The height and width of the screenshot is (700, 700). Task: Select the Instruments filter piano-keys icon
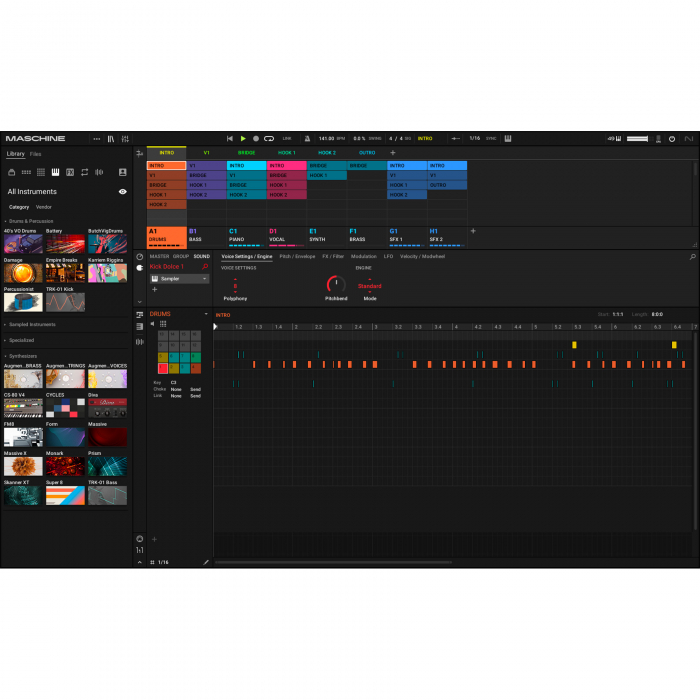[56, 172]
